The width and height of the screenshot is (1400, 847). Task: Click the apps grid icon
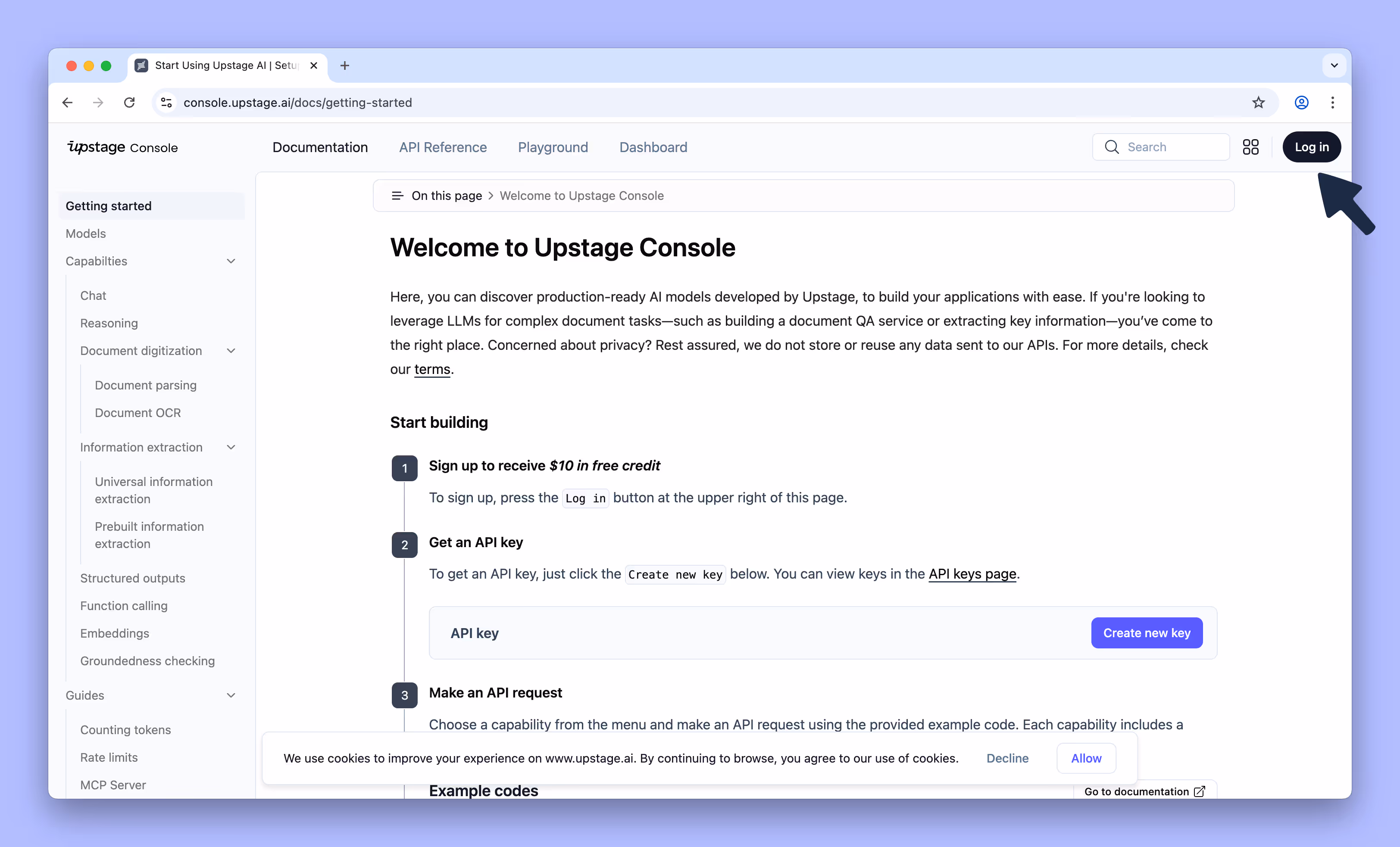(1250, 147)
